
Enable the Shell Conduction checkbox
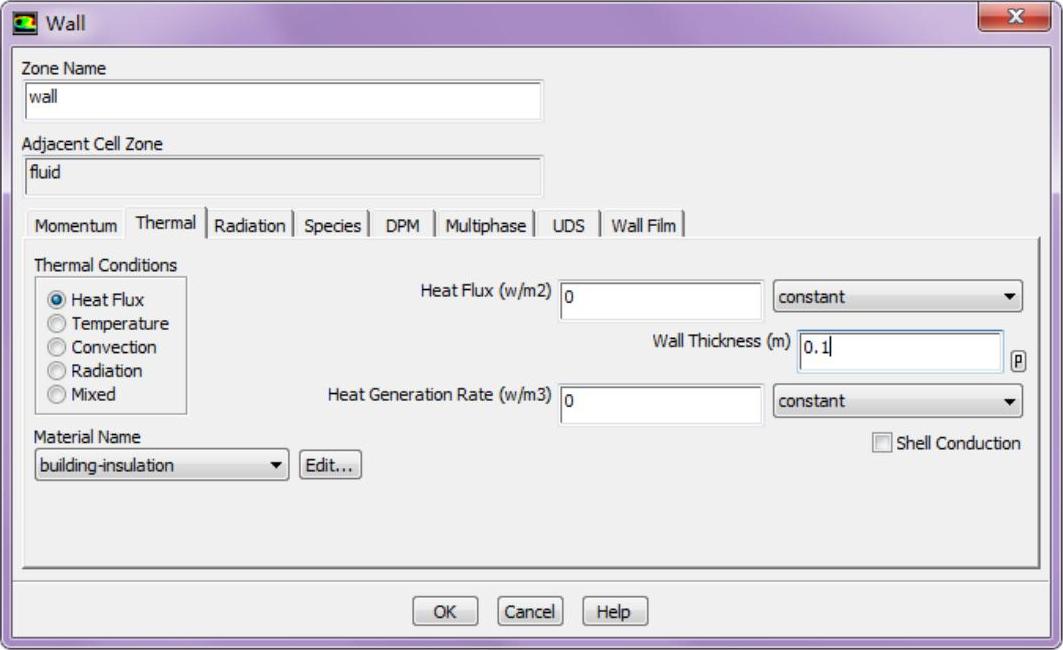[x=881, y=443]
